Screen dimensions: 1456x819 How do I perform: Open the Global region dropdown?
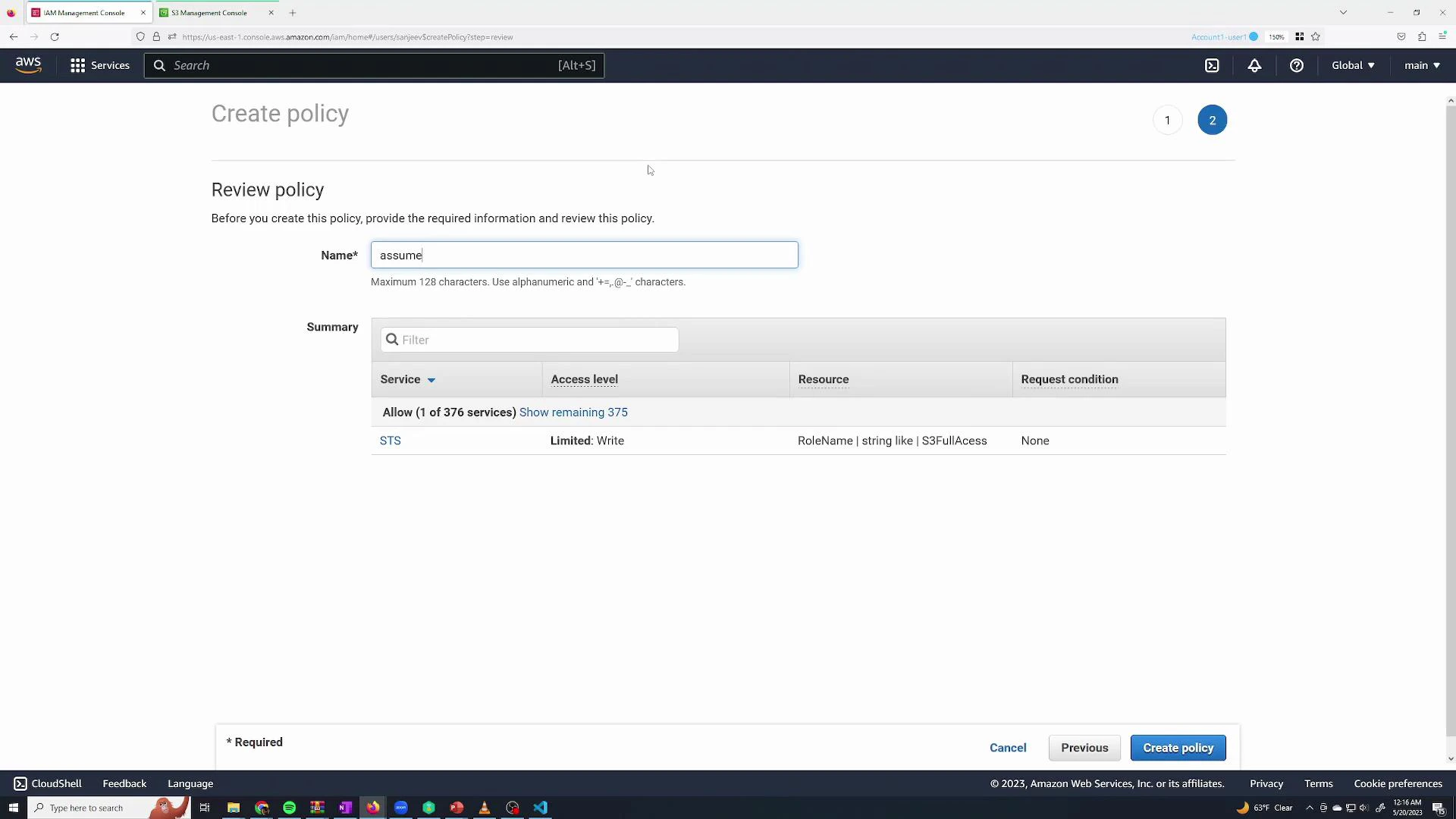[1353, 65]
